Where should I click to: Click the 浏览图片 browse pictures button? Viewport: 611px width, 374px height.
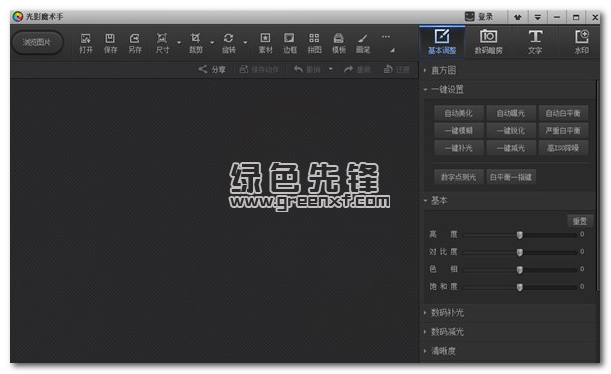coord(37,42)
